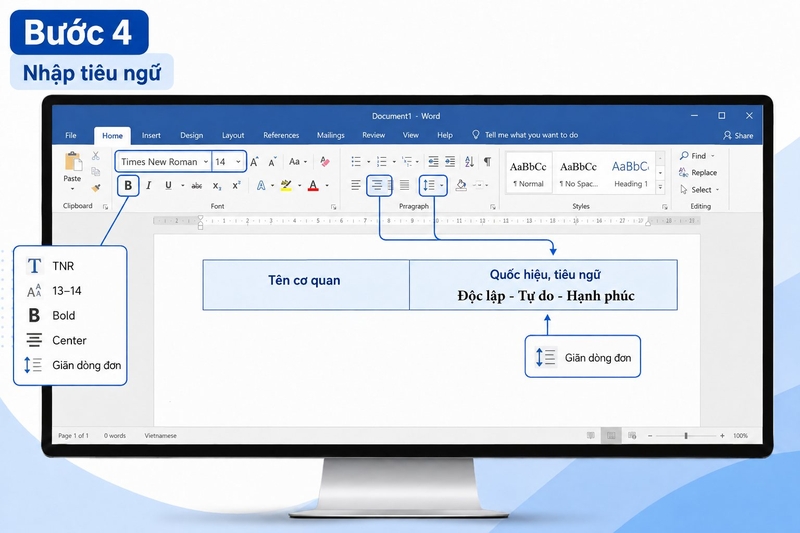Apply superscript formatting
This screenshot has width=800, height=533.
point(236,185)
